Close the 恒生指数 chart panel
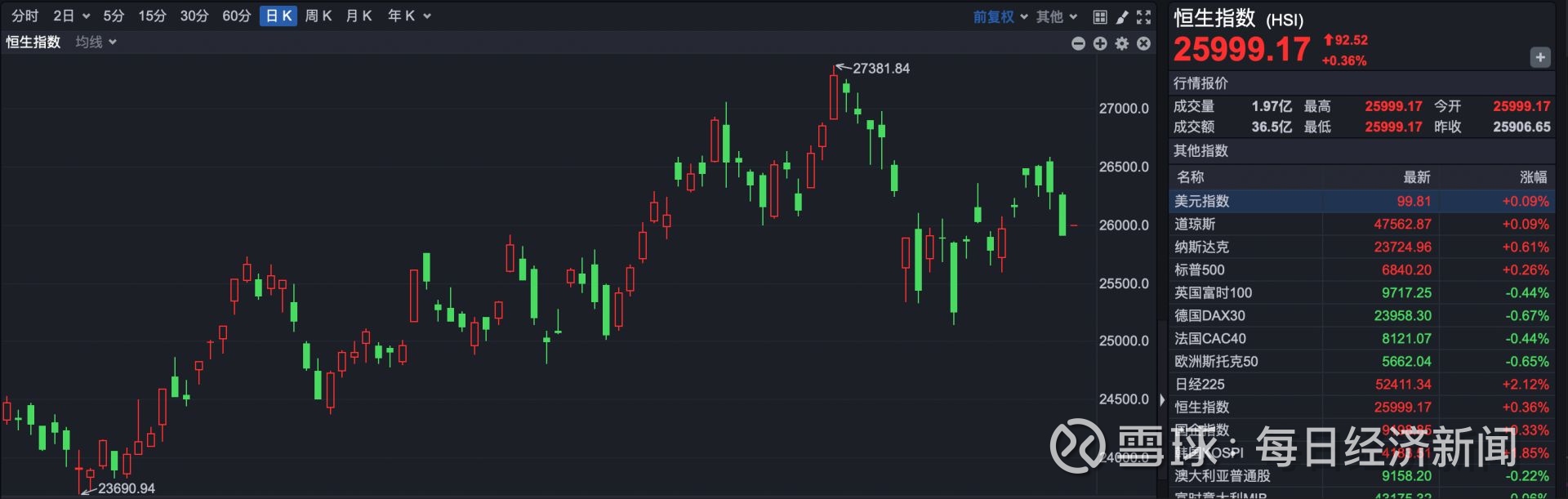1568x499 pixels. [1144, 43]
